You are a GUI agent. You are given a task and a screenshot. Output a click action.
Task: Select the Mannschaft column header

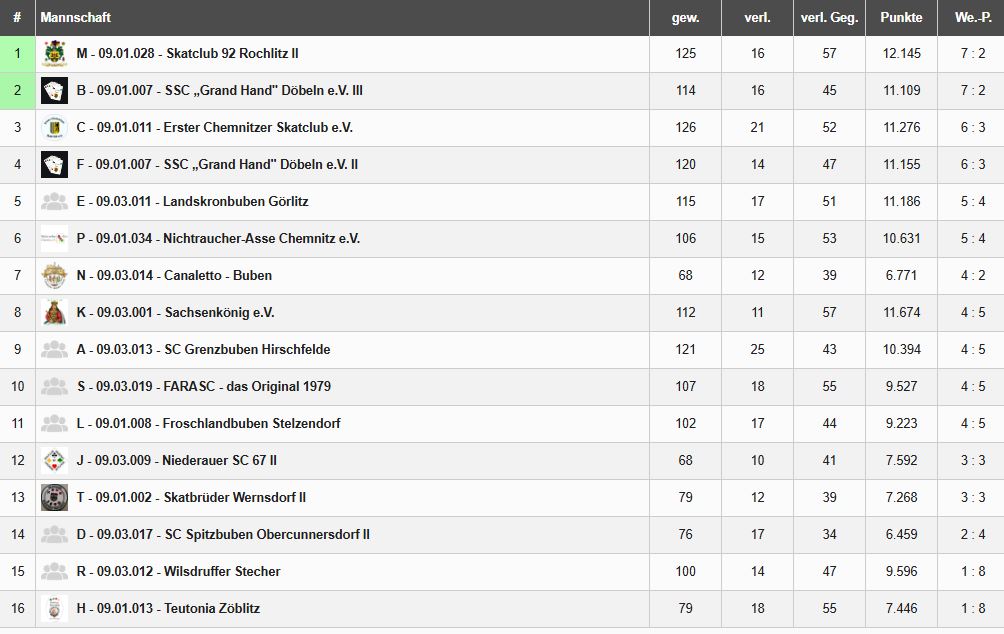click(x=76, y=18)
